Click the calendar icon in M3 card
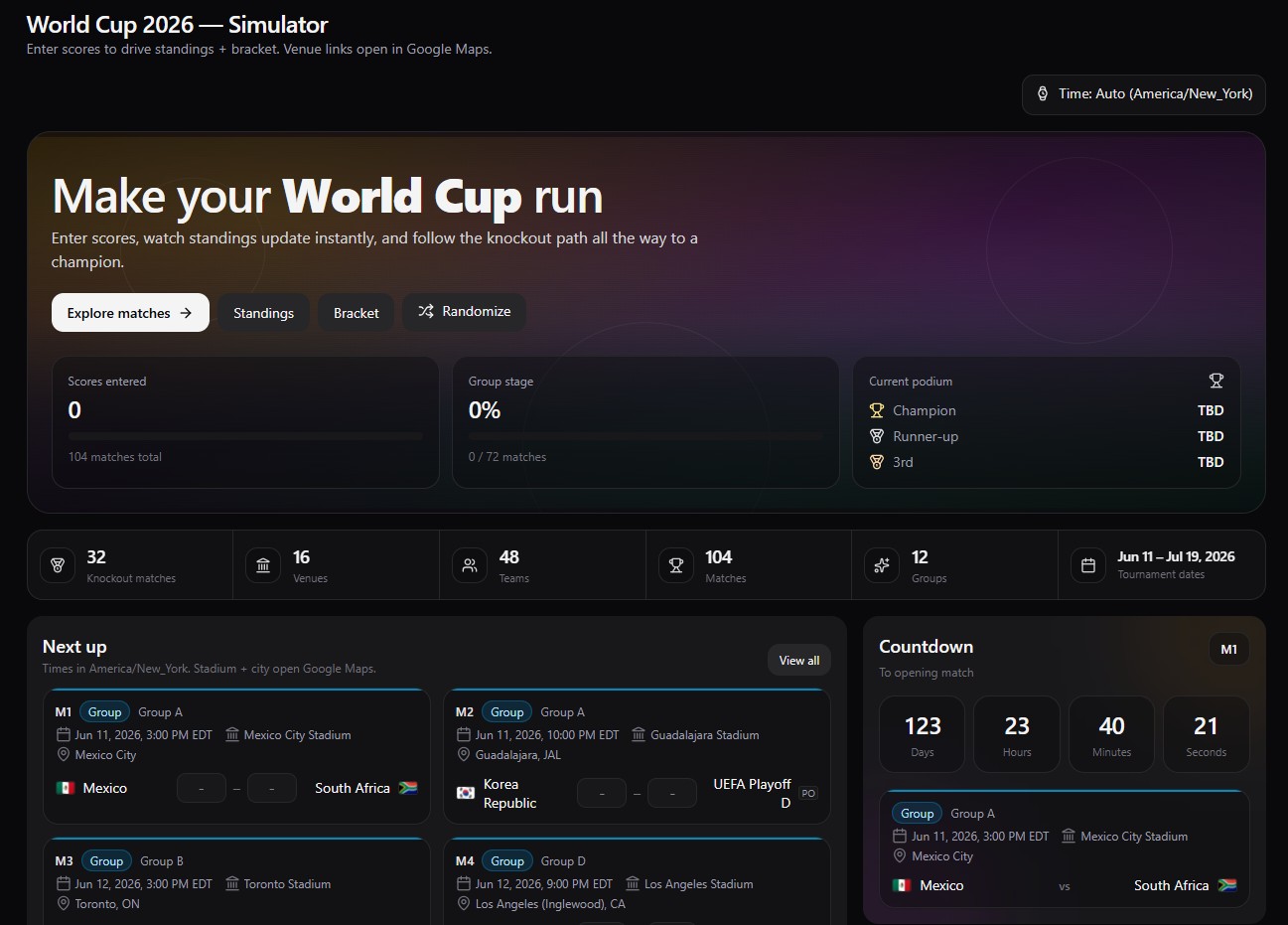The width and height of the screenshot is (1288, 925). (63, 884)
